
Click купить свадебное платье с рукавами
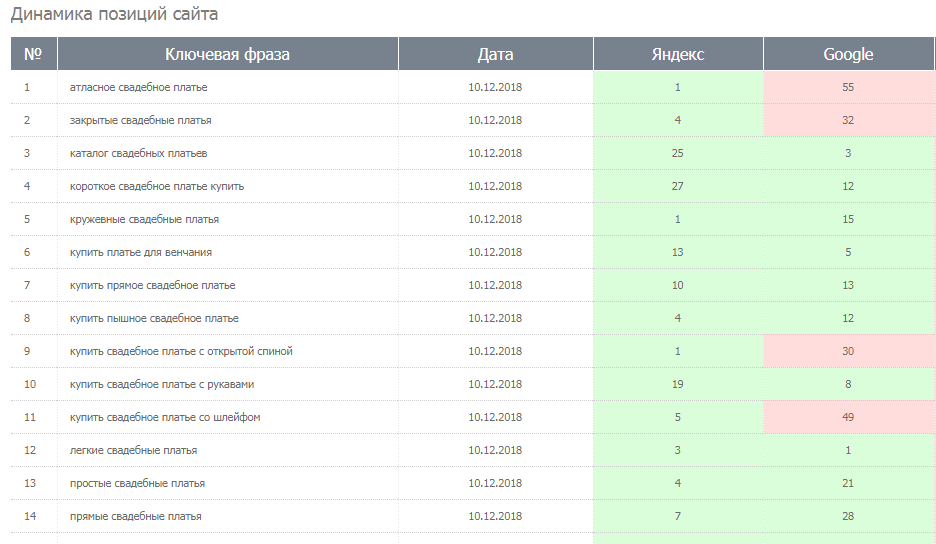162,384
